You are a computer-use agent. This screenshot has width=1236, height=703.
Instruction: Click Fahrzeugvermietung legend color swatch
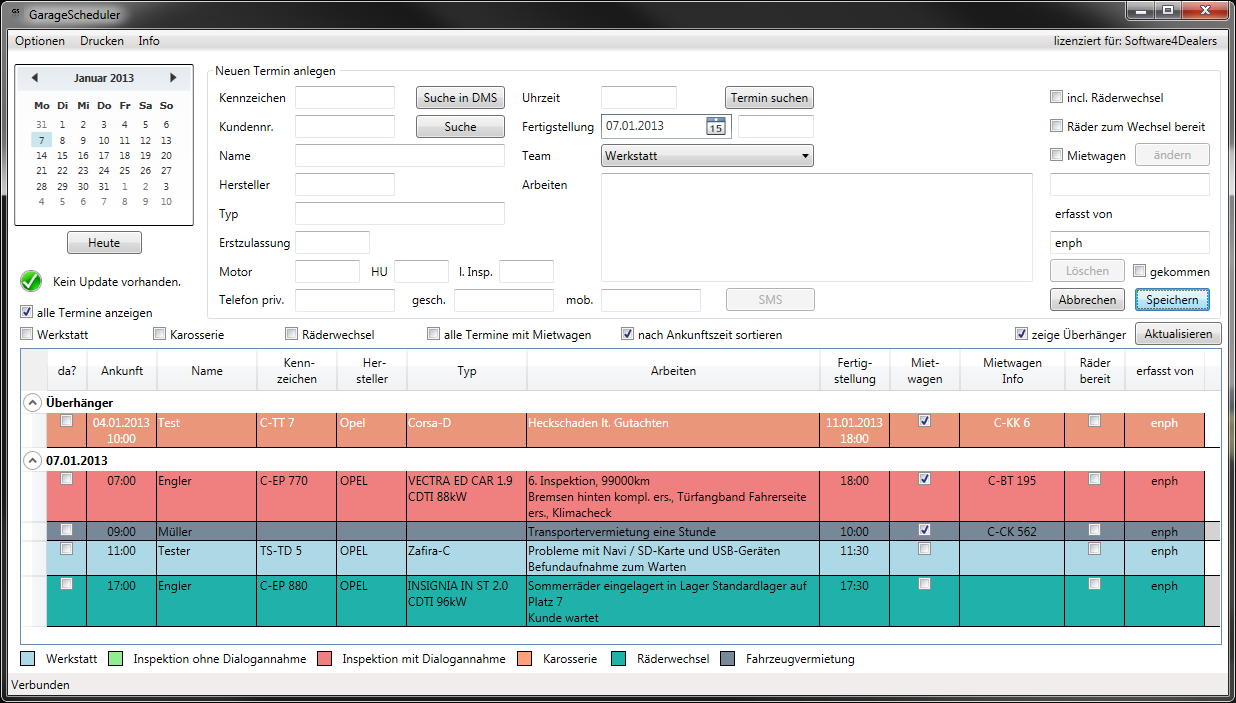coord(728,659)
